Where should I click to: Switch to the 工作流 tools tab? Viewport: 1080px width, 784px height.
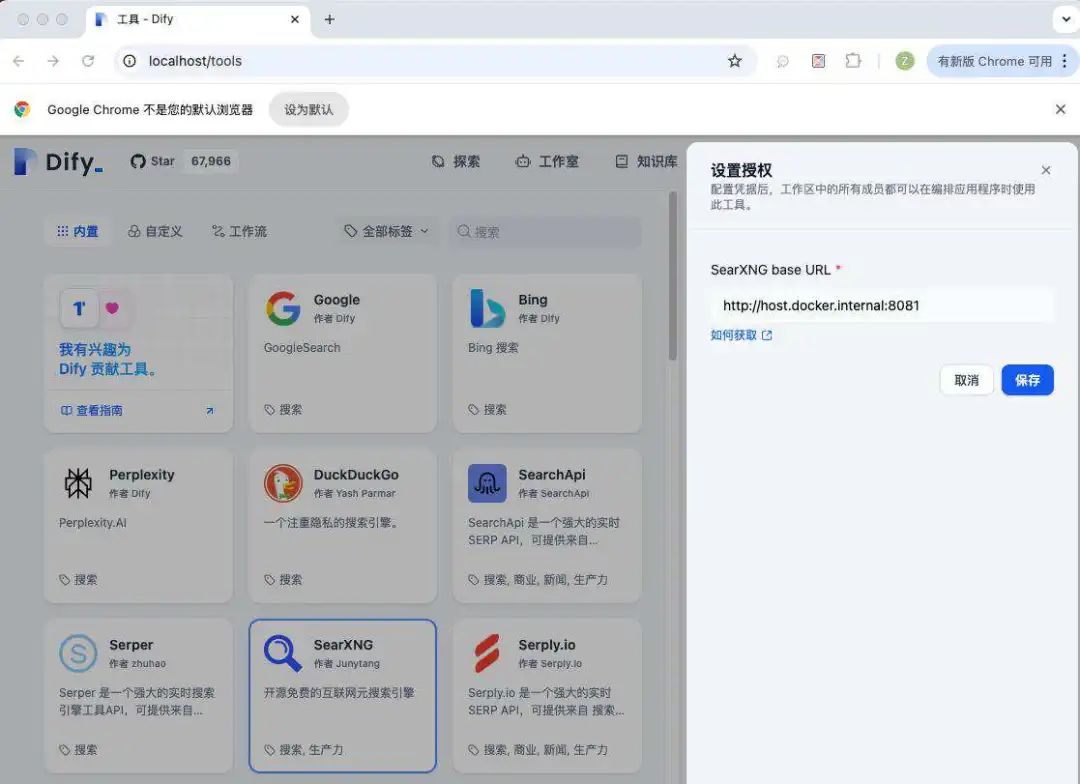pos(239,231)
